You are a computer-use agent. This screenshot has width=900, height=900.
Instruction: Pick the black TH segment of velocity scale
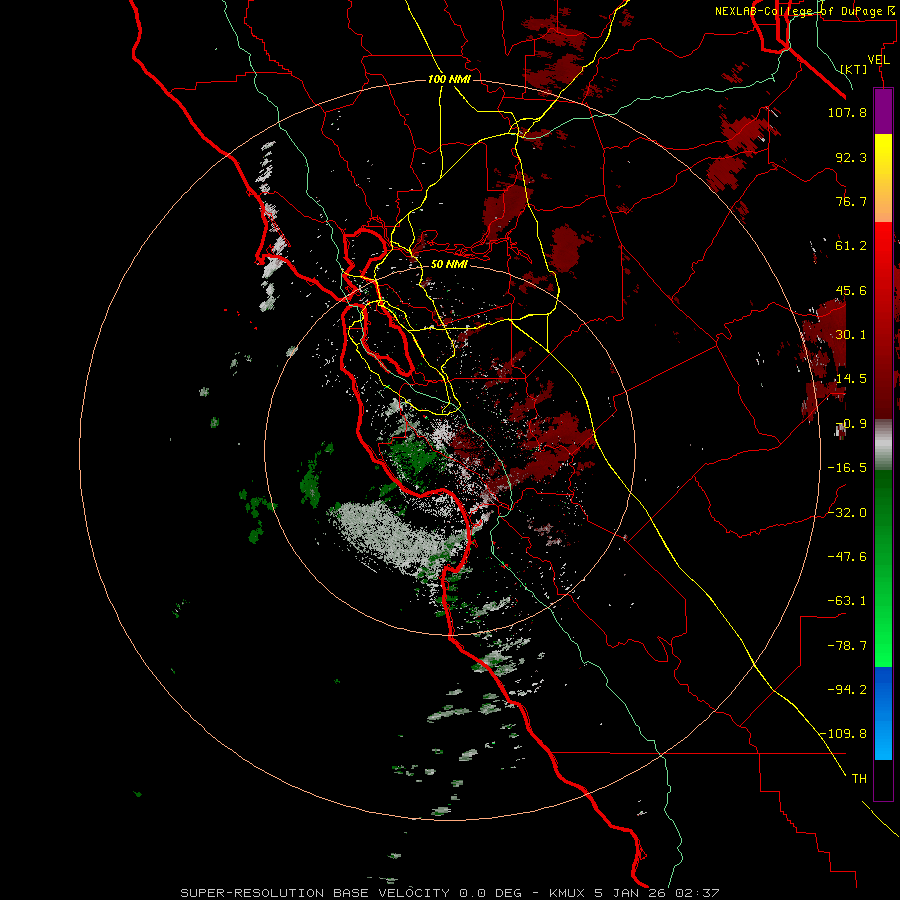(x=883, y=780)
